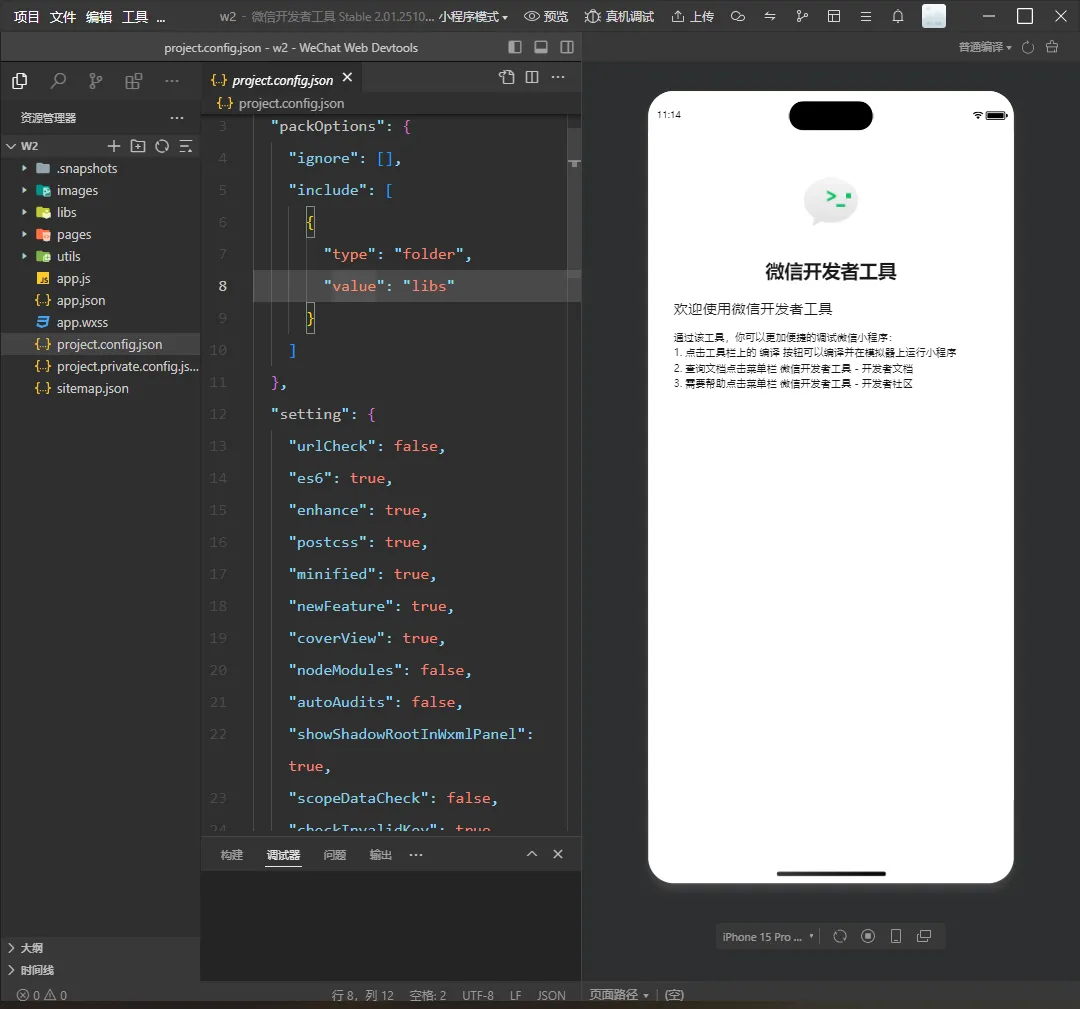Expand the utils folder
The width and height of the screenshot is (1080, 1009).
[25, 256]
